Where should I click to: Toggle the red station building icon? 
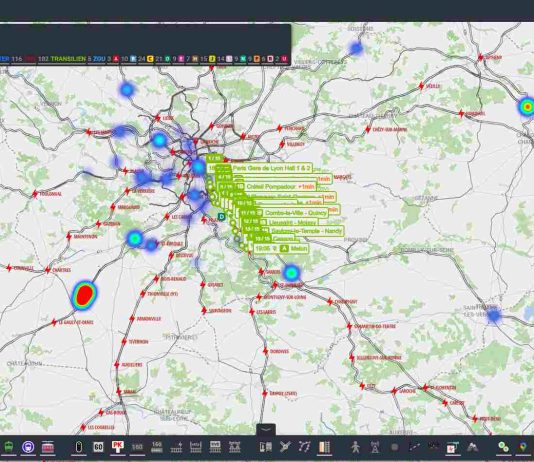[x=48, y=447]
